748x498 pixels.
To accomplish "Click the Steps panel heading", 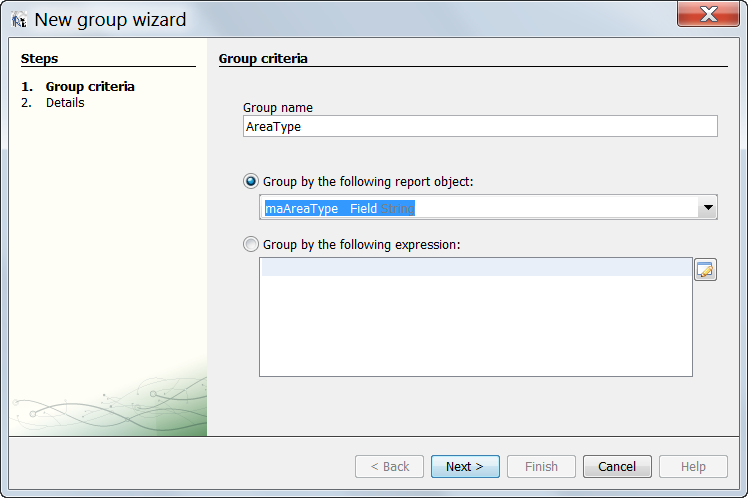I will (x=40, y=59).
